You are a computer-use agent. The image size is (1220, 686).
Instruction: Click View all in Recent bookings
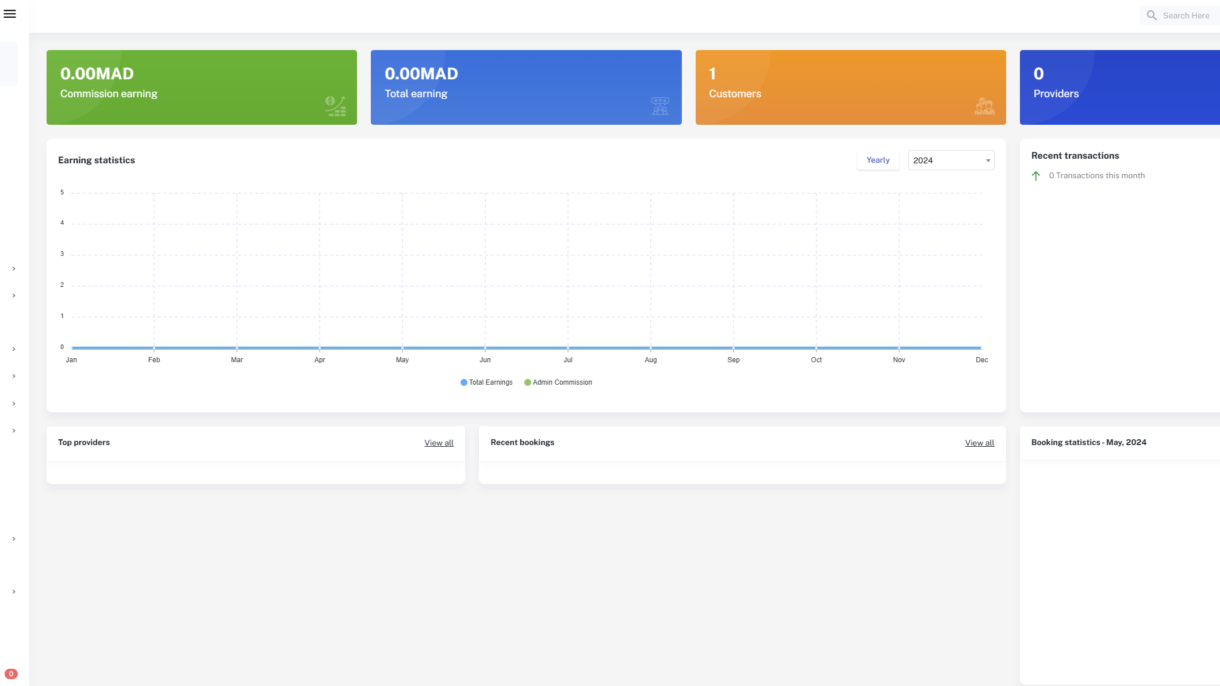[x=980, y=443]
